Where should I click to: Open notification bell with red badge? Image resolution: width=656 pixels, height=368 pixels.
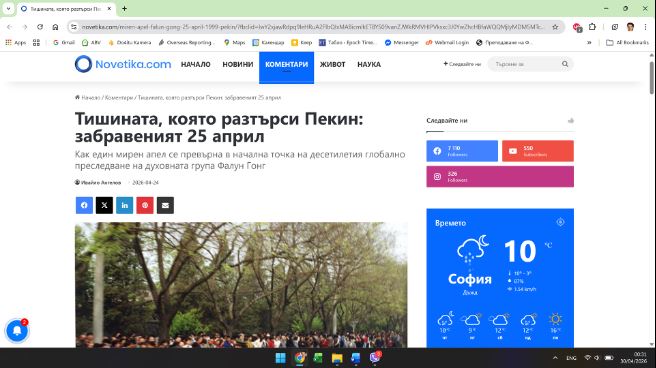tap(17, 331)
